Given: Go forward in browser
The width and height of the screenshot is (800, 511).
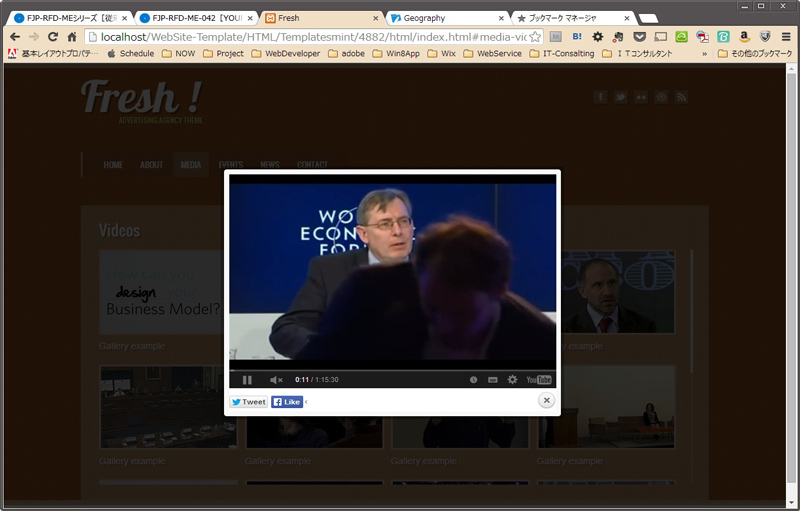Looking at the screenshot, I should (x=34, y=37).
